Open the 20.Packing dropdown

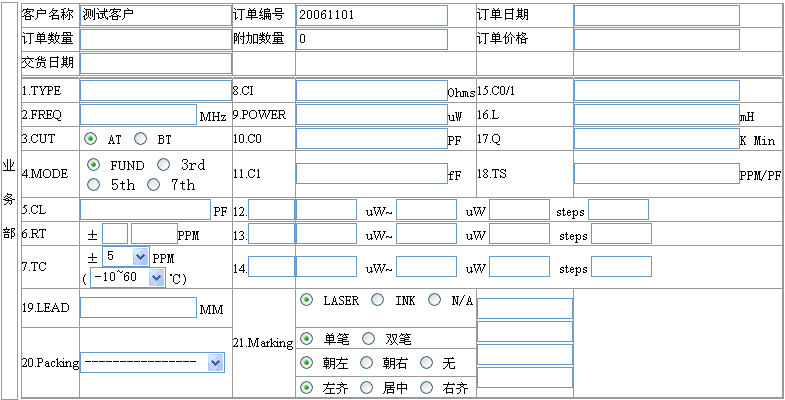click(x=152, y=362)
